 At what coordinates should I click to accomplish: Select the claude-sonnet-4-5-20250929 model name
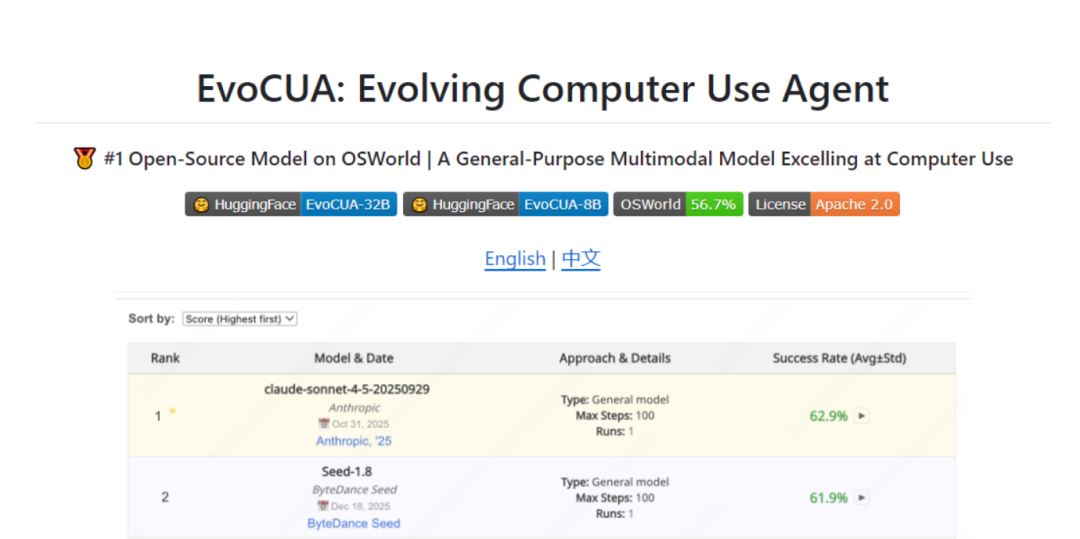[347, 389]
